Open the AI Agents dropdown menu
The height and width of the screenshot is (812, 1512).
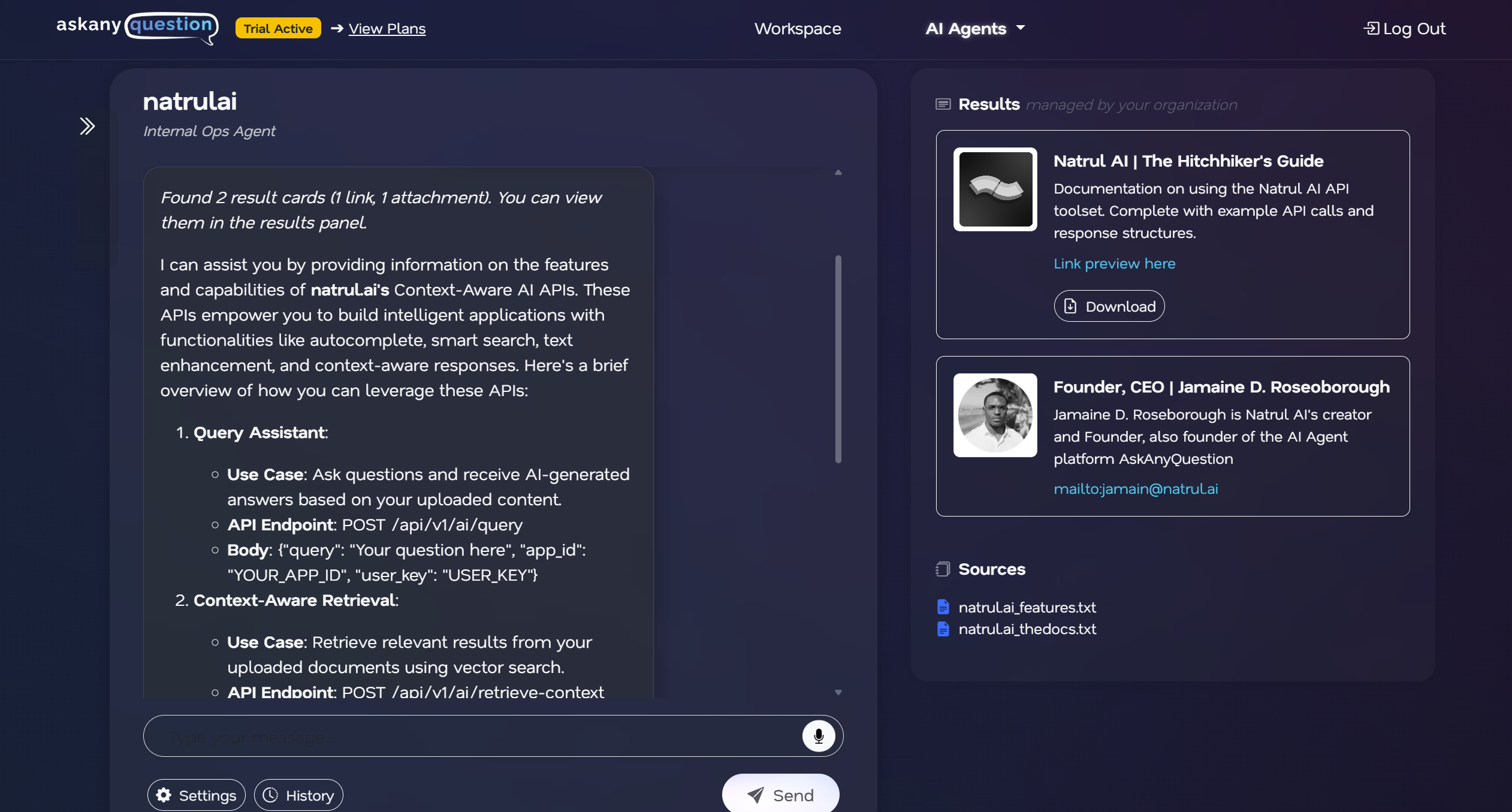click(975, 28)
